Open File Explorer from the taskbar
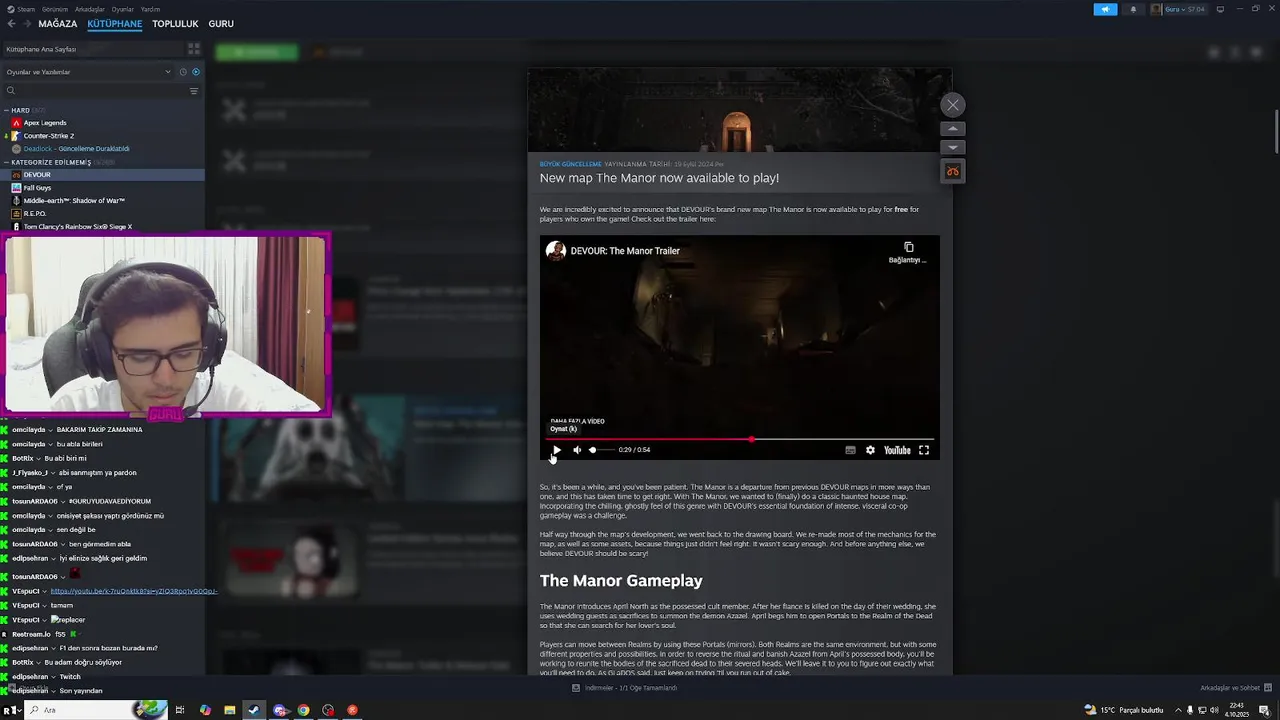This screenshot has width=1280, height=720. (229, 710)
